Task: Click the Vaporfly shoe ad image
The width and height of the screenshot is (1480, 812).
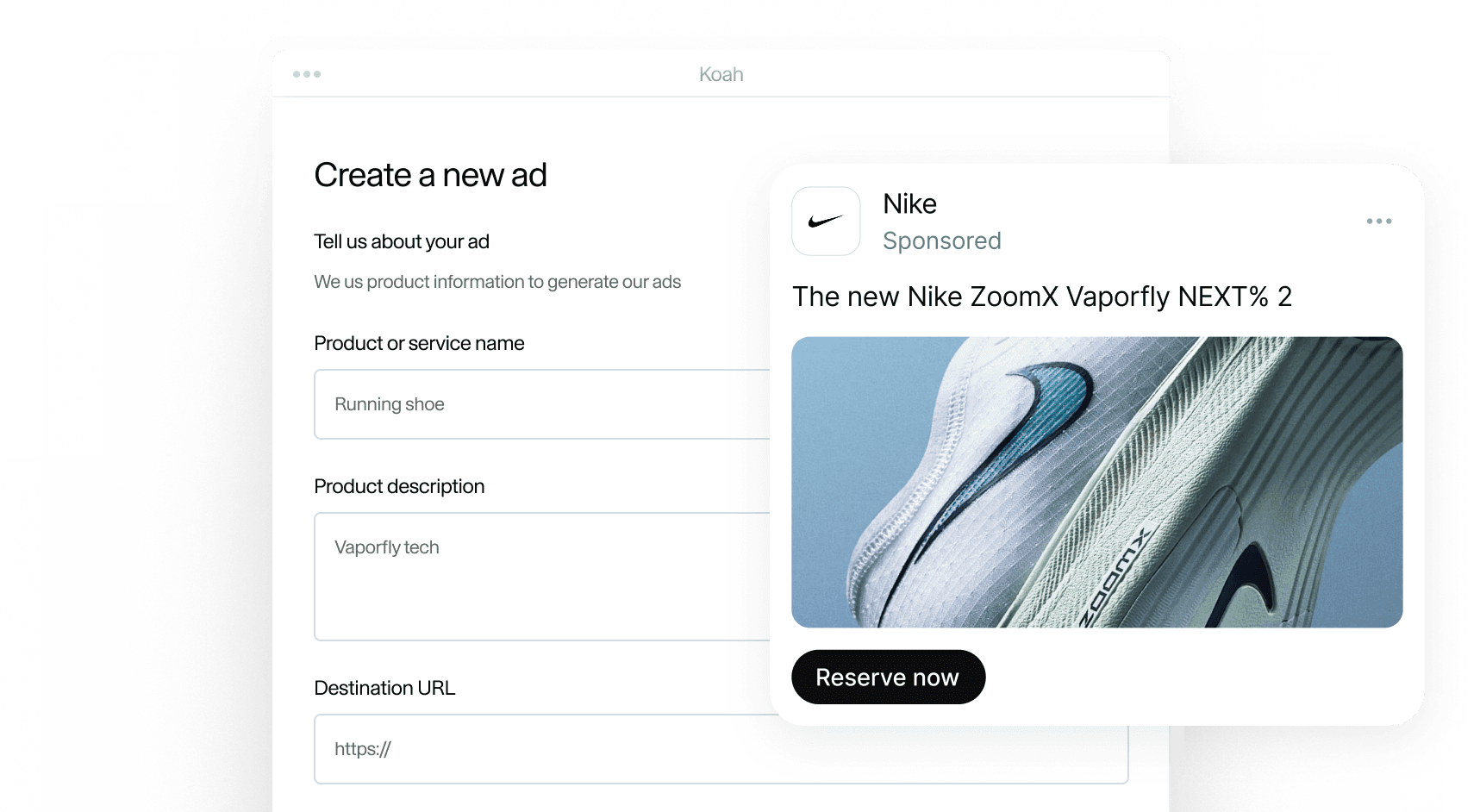Action: pyautogui.click(x=1095, y=483)
